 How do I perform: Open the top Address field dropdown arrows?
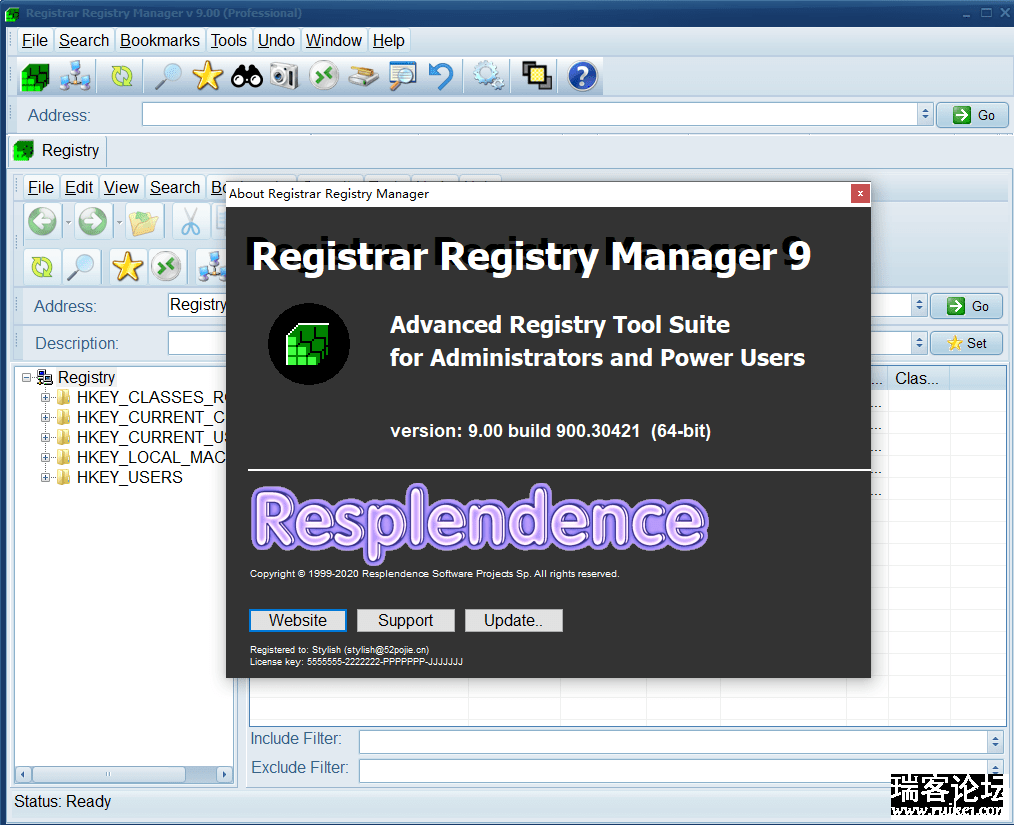pos(925,114)
